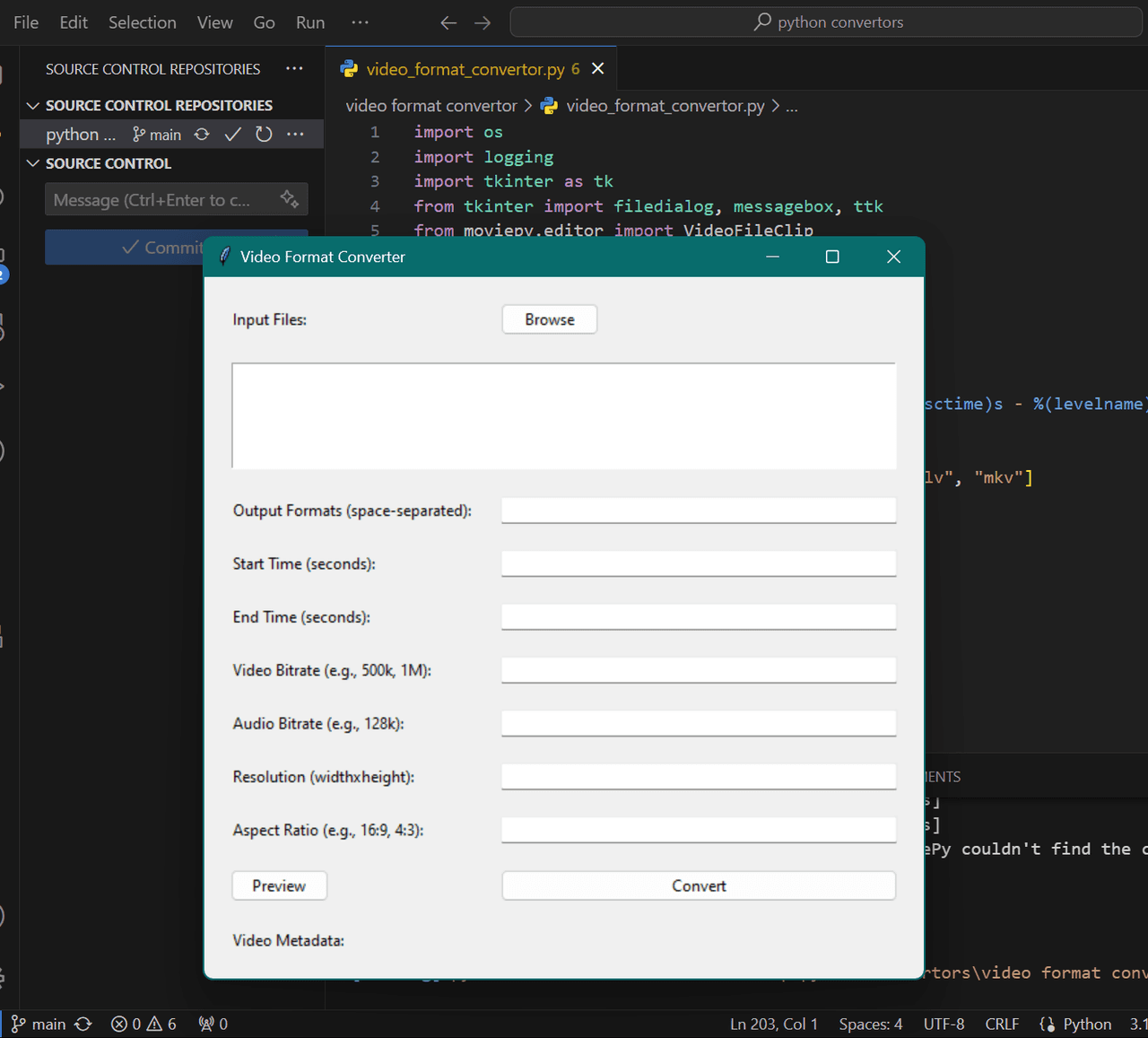Screen dimensions: 1148x1038
Task: Click the Browse button for input files
Action: pos(549,319)
